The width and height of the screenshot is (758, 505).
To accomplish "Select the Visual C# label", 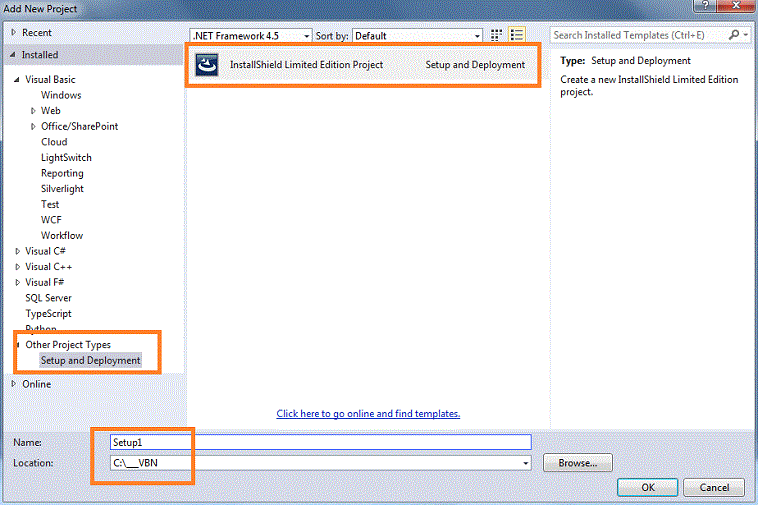I will pos(45,251).
